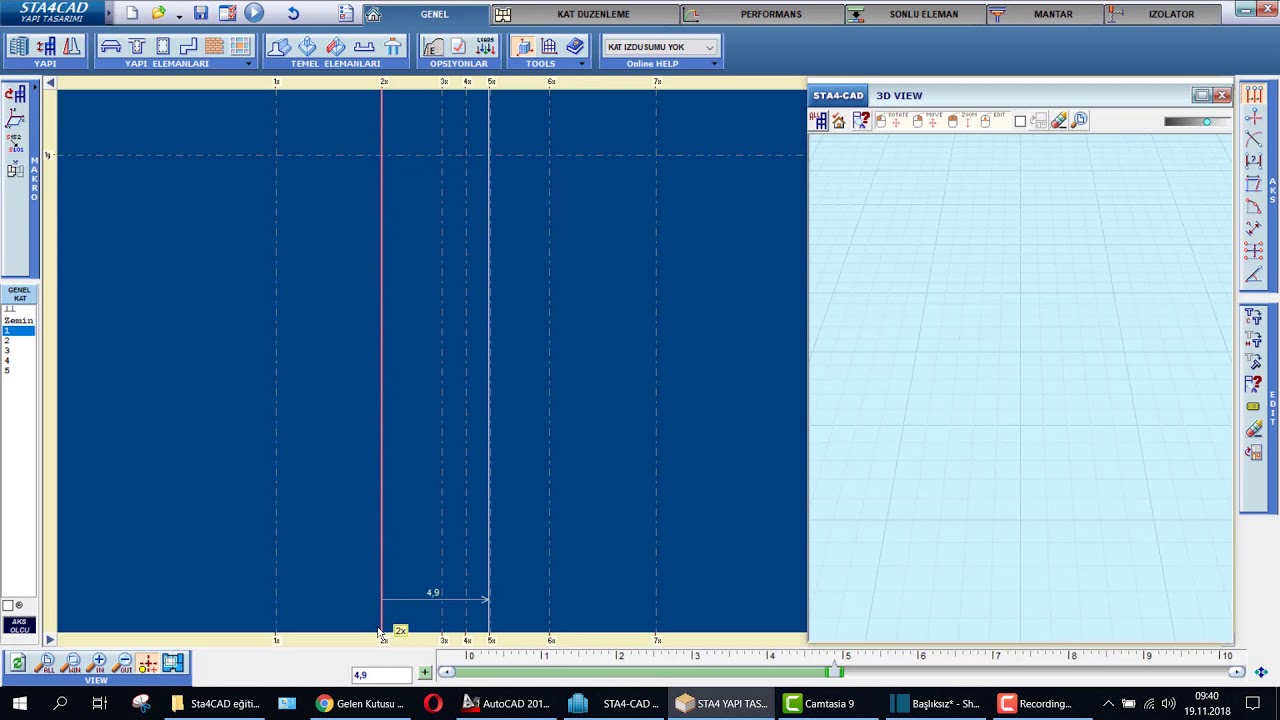Click the green horizontal scale slider thumb
1280x720 pixels.
(835, 673)
